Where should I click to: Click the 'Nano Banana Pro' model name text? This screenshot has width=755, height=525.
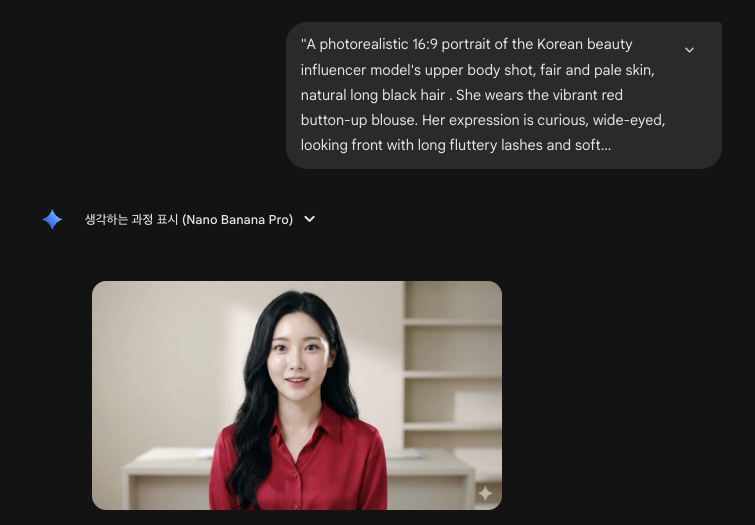[x=237, y=220]
